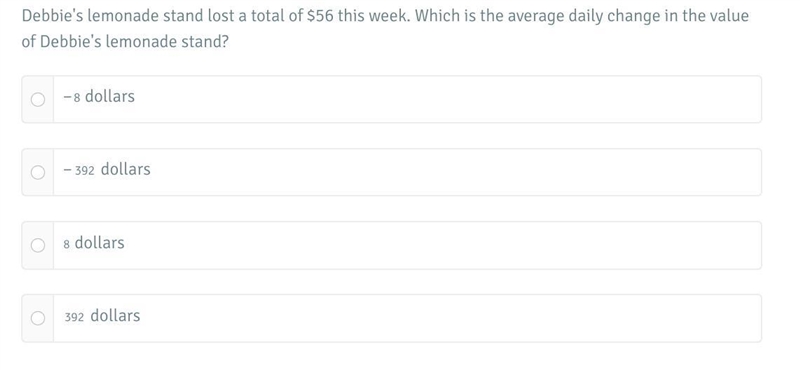Click the small "392" number in fourth option
The height and width of the screenshot is (370, 800).
click(74, 317)
